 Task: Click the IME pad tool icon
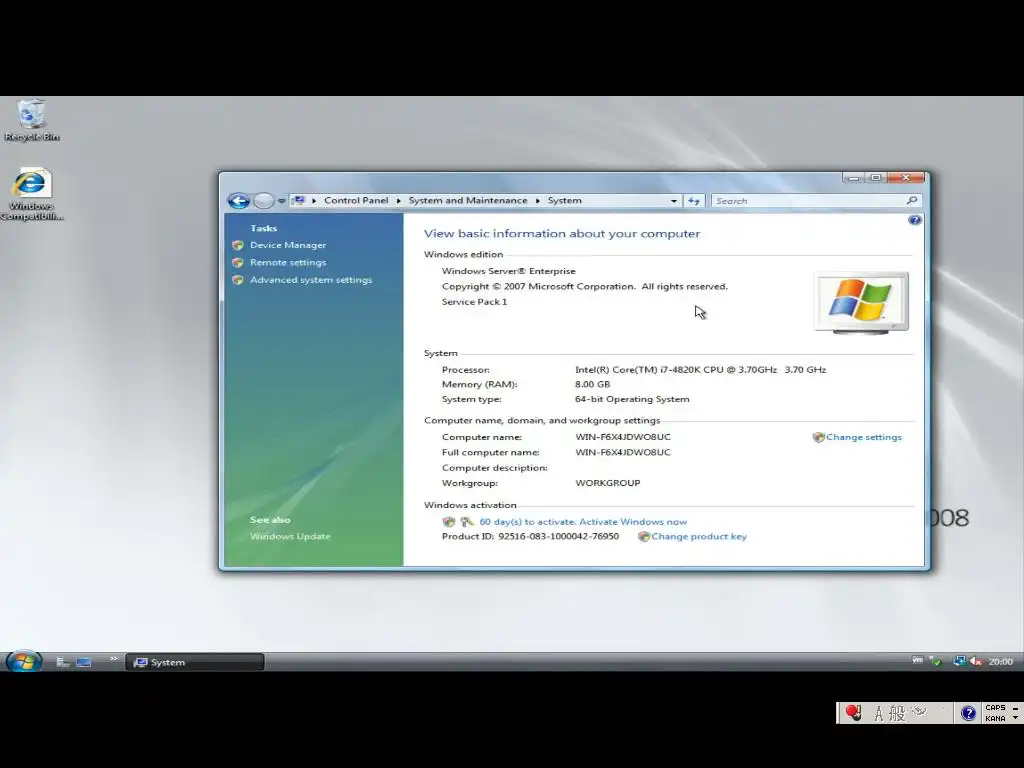pyautogui.click(x=920, y=711)
